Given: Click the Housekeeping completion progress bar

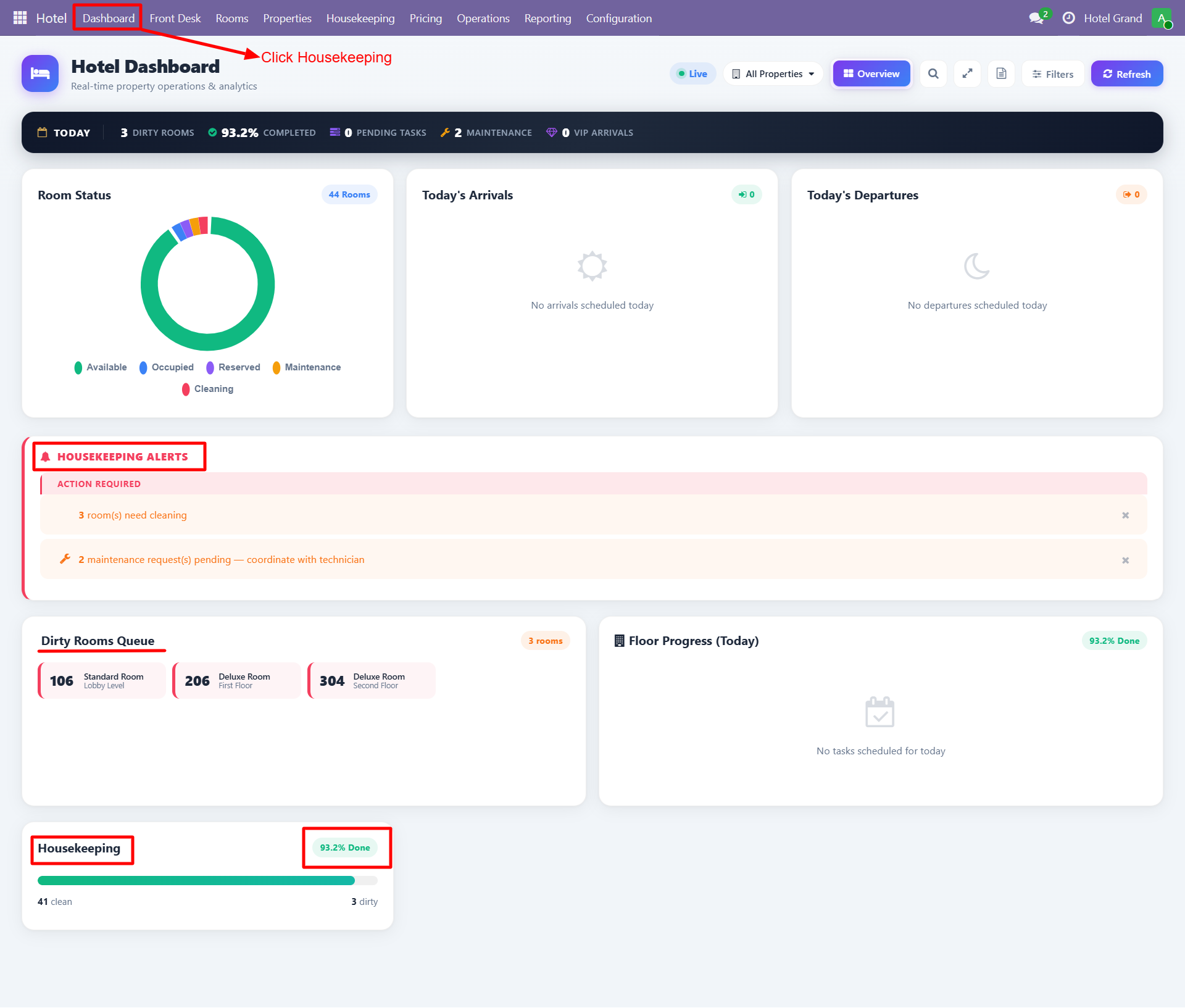Looking at the screenshot, I should click(207, 881).
